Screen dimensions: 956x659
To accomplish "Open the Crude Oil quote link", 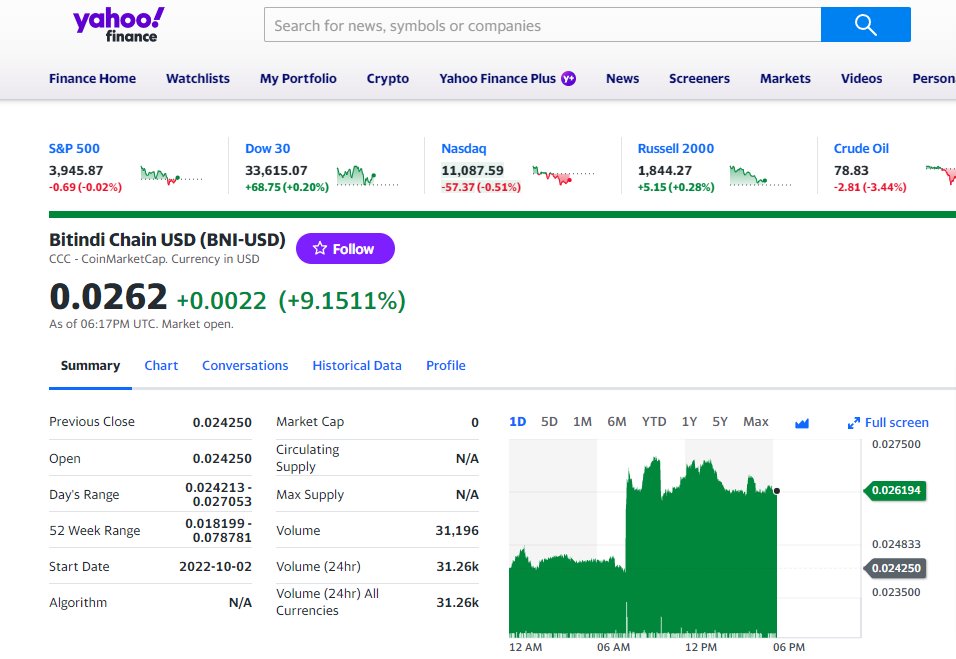I will click(x=861, y=148).
